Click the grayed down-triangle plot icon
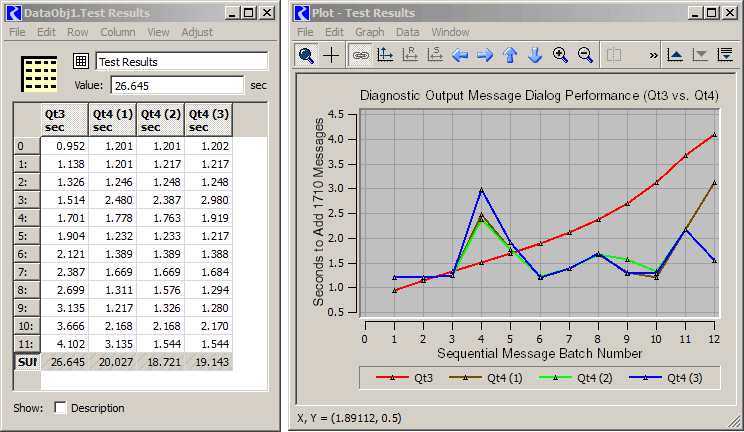This screenshot has width=744, height=432. point(700,56)
